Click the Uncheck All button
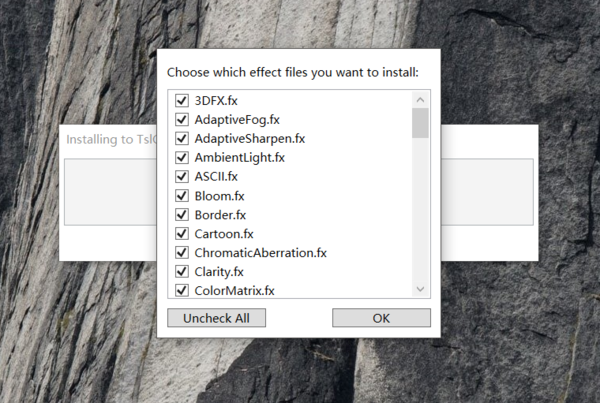 pyautogui.click(x=217, y=318)
